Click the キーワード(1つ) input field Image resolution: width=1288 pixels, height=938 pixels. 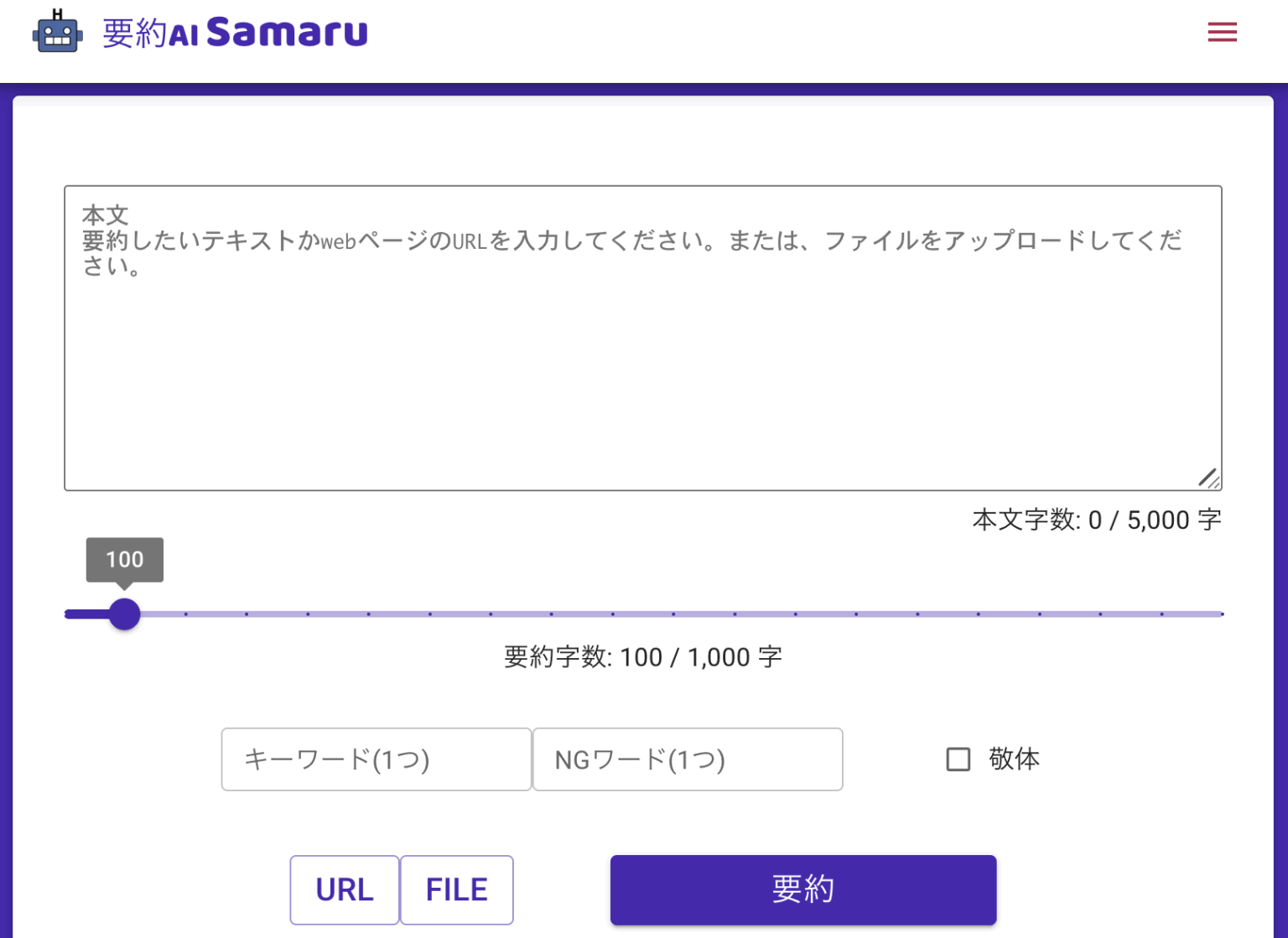[376, 759]
